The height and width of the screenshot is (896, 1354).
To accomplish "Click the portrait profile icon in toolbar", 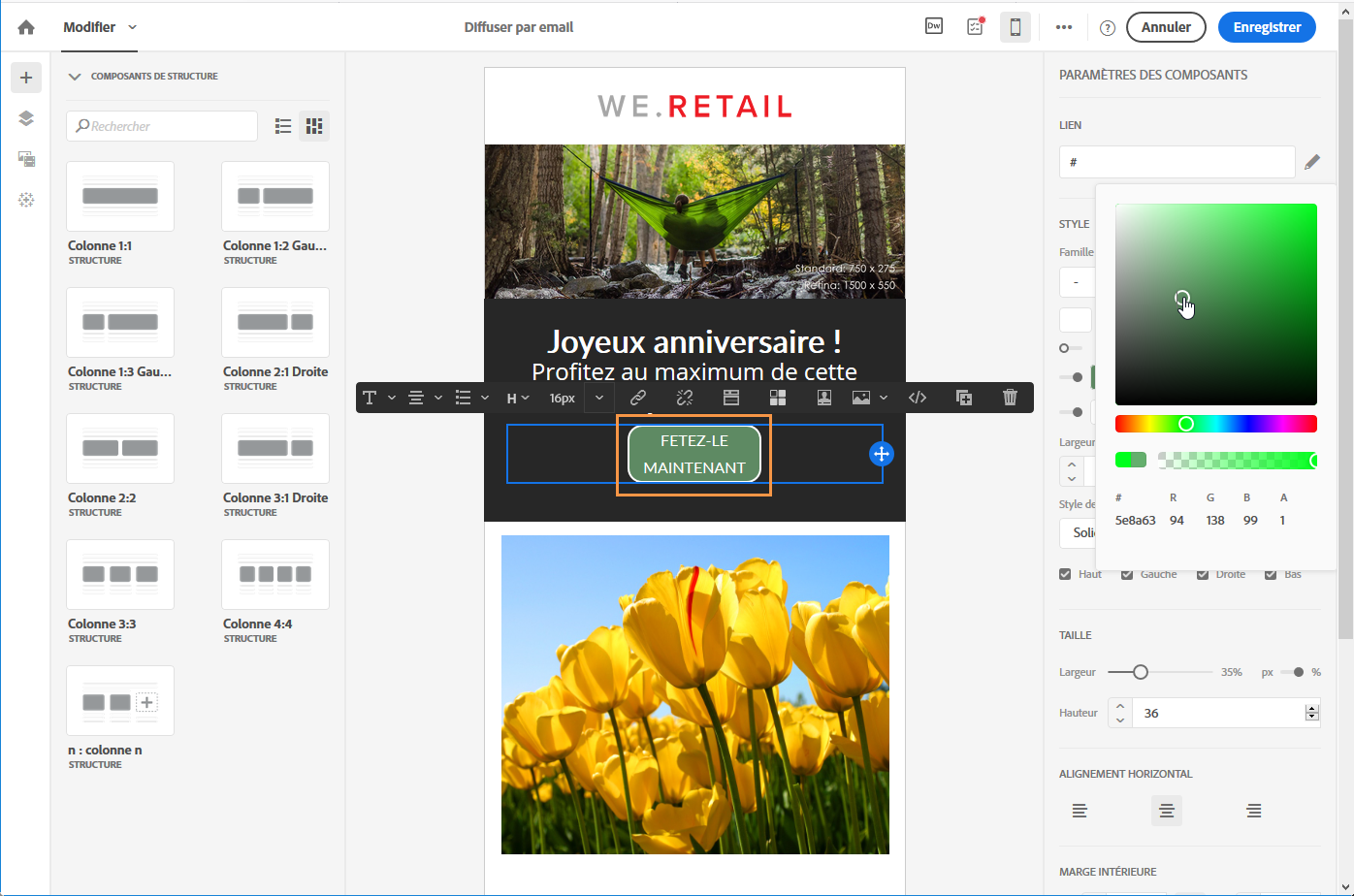I will [x=824, y=398].
